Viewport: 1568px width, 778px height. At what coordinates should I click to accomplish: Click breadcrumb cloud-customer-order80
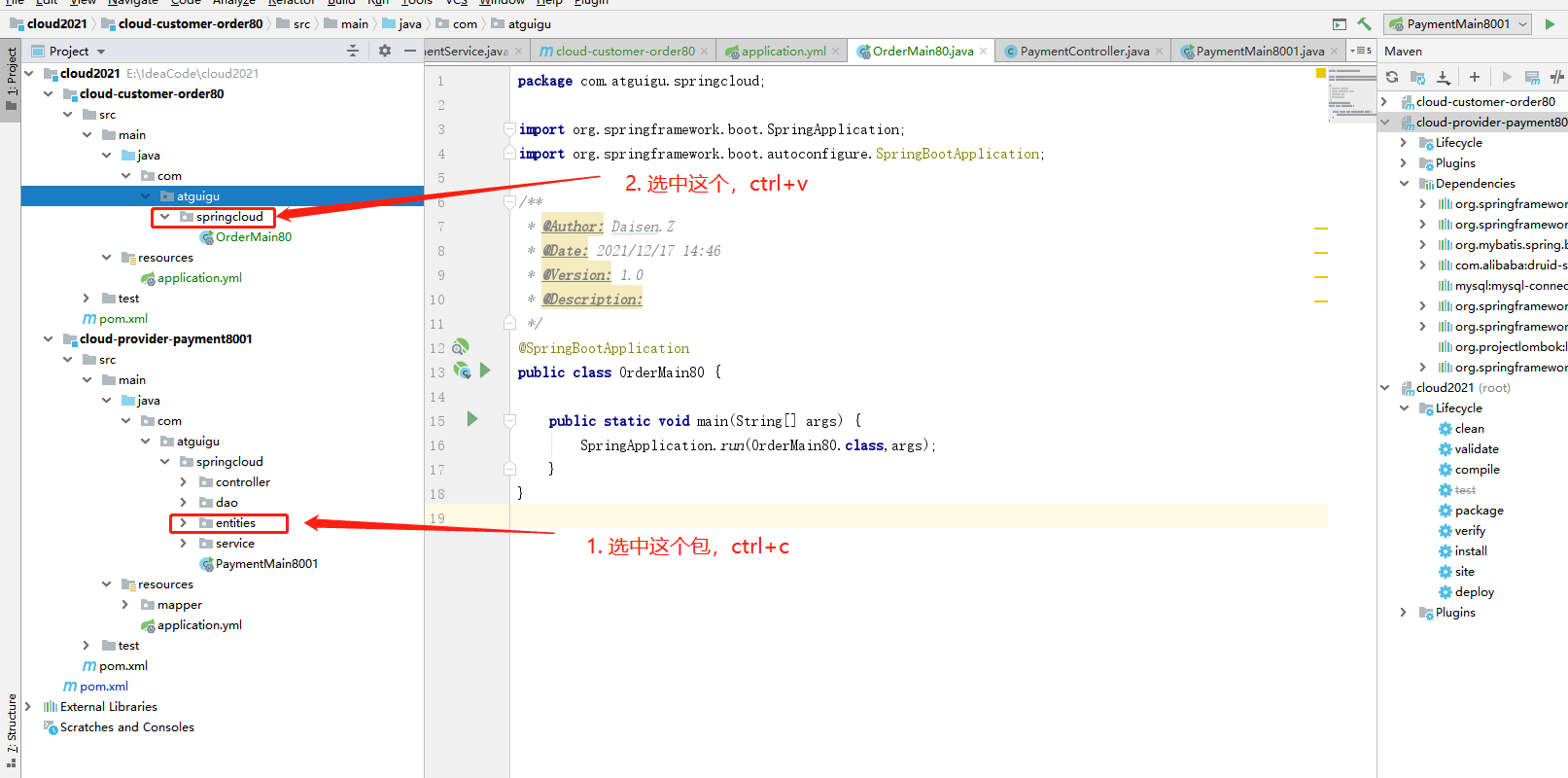tap(182, 23)
